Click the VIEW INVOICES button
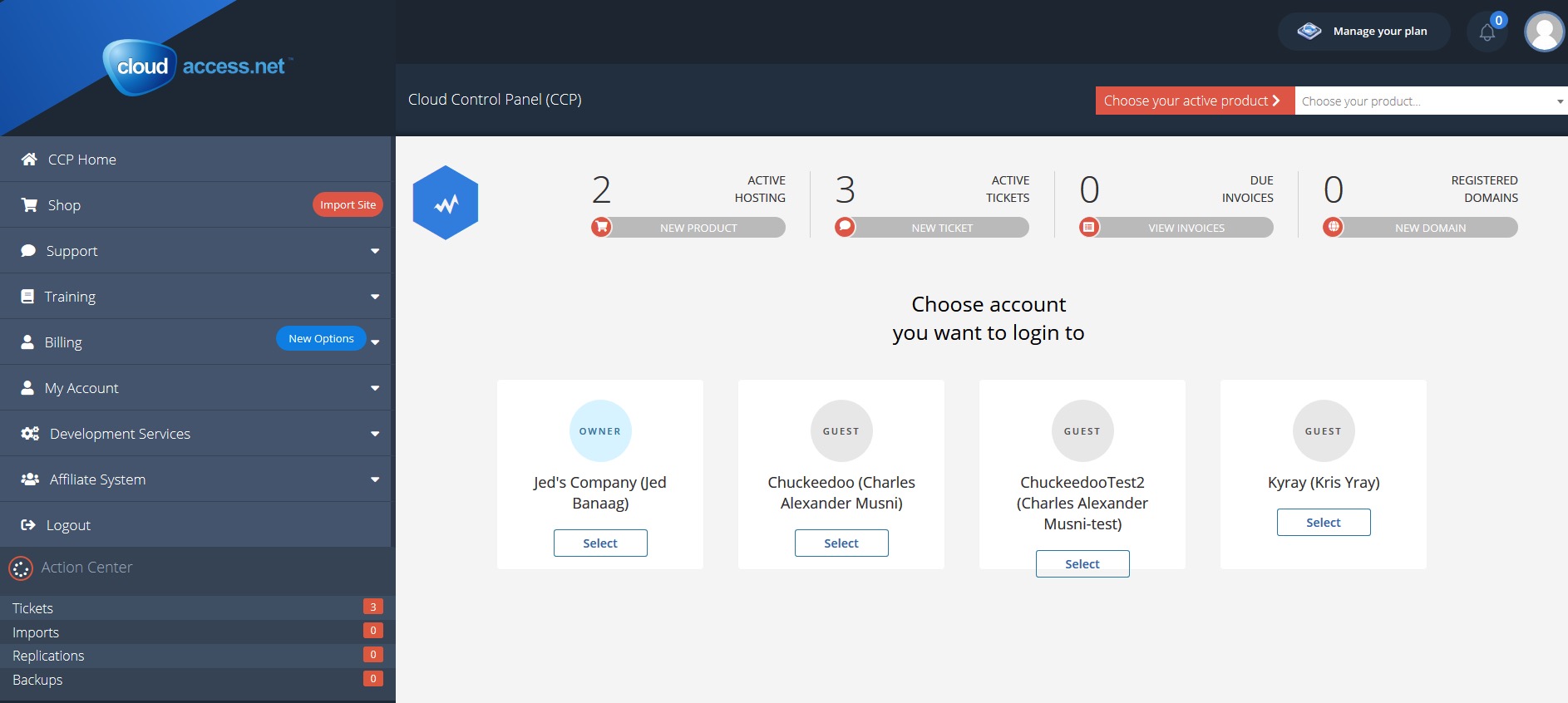The height and width of the screenshot is (703, 1568). [1177, 227]
